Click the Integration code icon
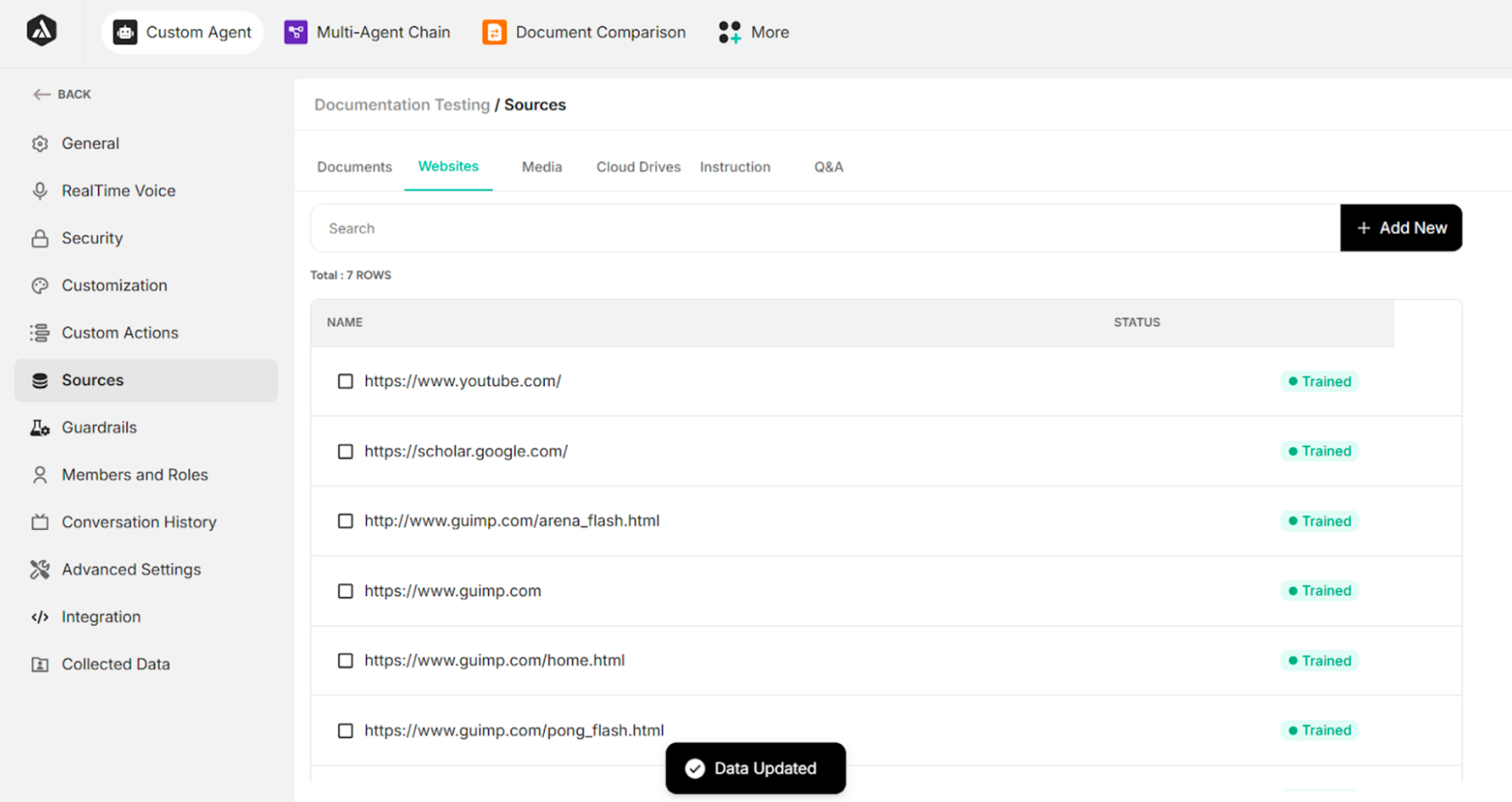Image resolution: width=1512 pixels, height=802 pixels. click(x=40, y=617)
